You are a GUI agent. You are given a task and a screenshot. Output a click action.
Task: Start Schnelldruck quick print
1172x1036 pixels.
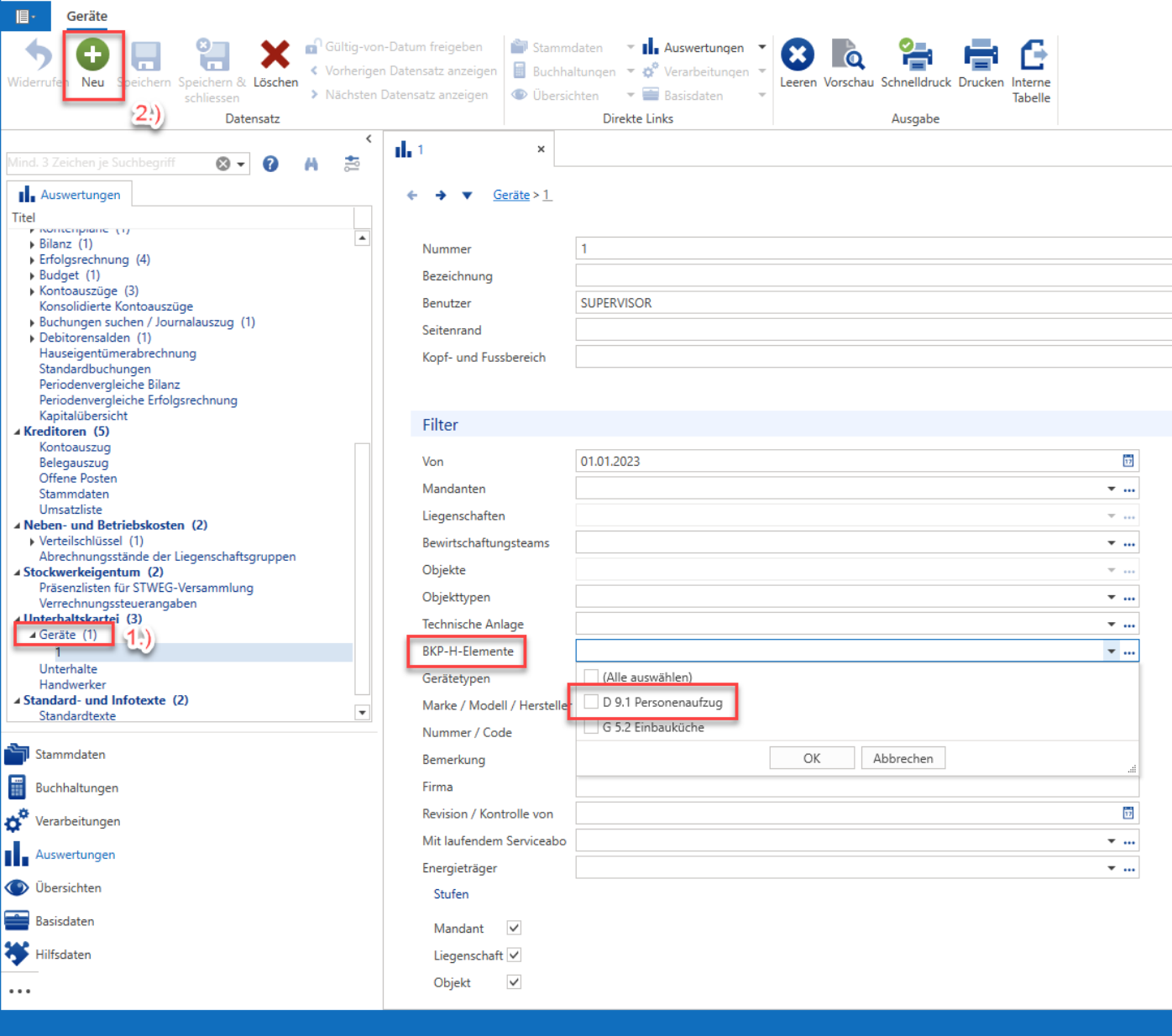point(915,55)
